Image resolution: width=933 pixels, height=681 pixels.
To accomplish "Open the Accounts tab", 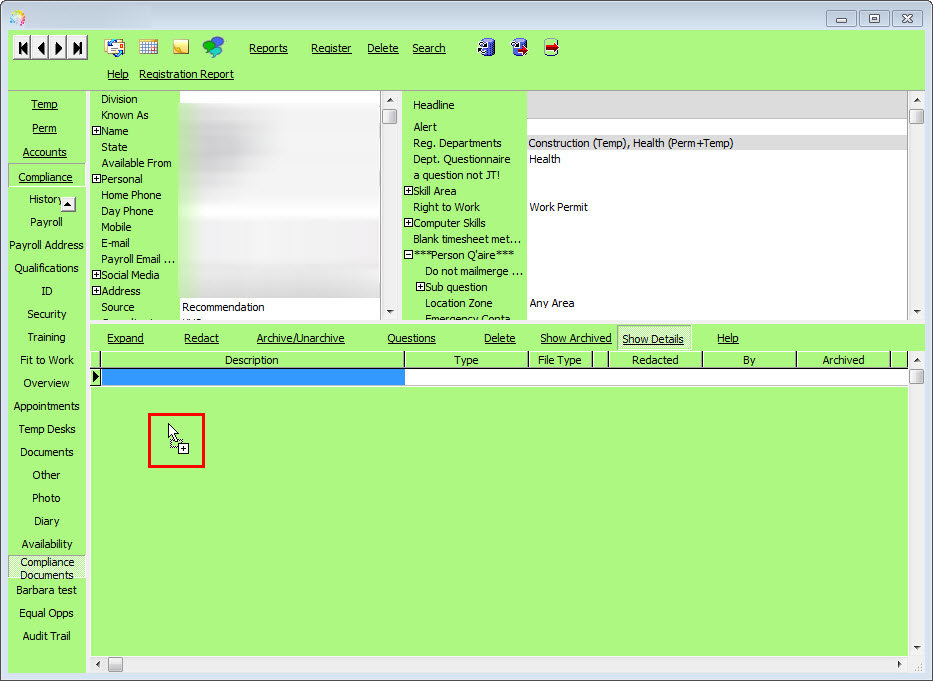I will (45, 152).
